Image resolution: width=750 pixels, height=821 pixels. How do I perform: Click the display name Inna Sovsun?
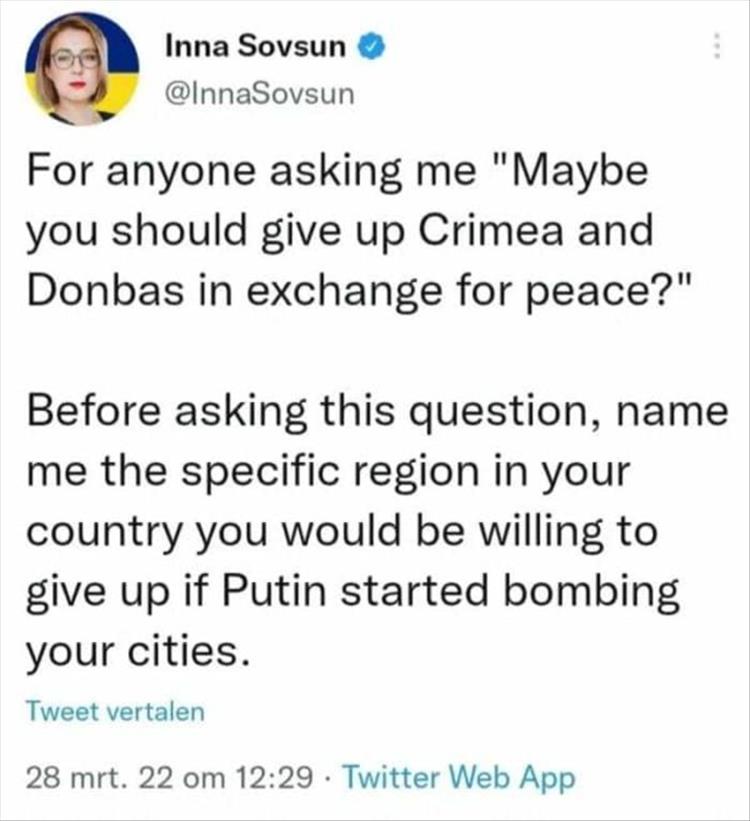pos(256,46)
